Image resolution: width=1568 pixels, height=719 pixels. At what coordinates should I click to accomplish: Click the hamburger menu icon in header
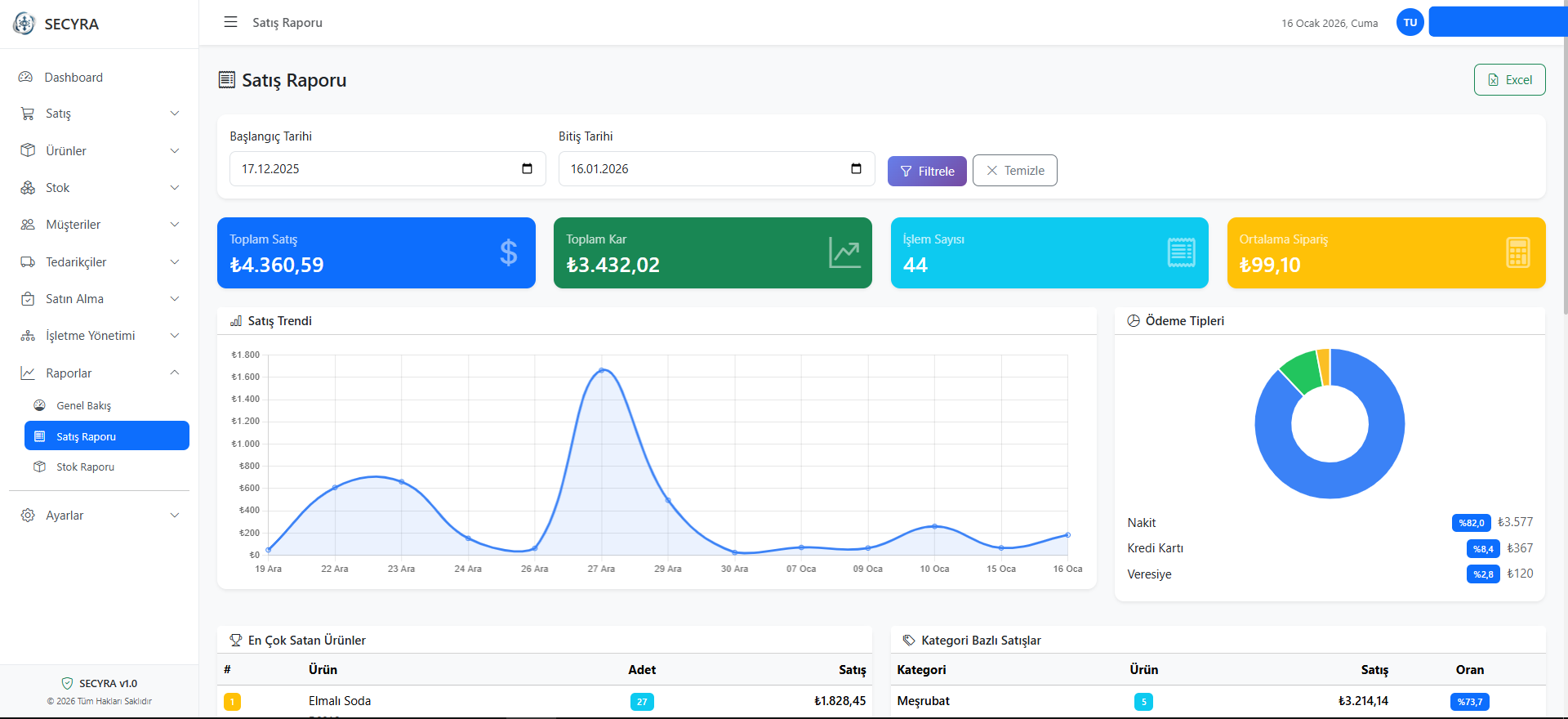coord(230,22)
